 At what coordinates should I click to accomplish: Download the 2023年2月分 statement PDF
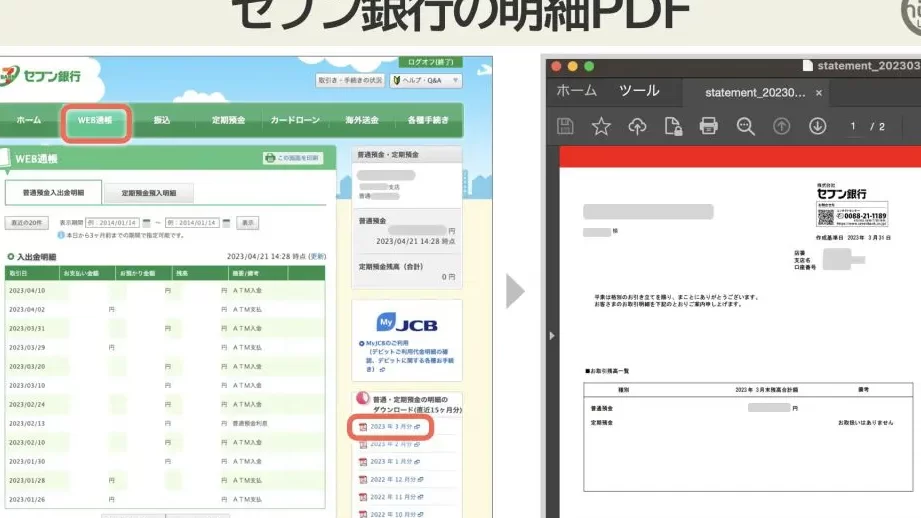pos(391,445)
